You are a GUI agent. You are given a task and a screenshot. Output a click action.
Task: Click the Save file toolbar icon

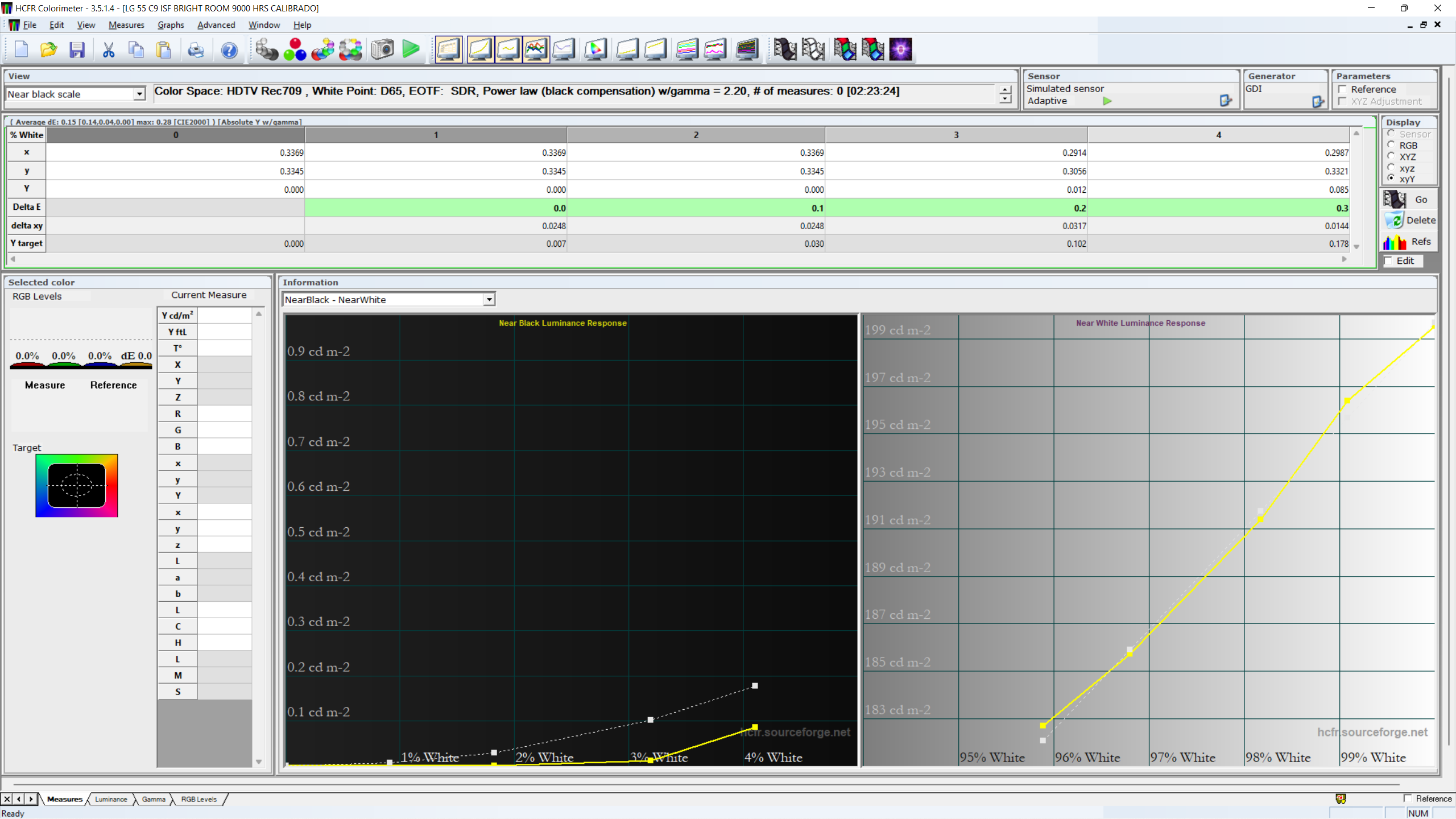click(77, 50)
